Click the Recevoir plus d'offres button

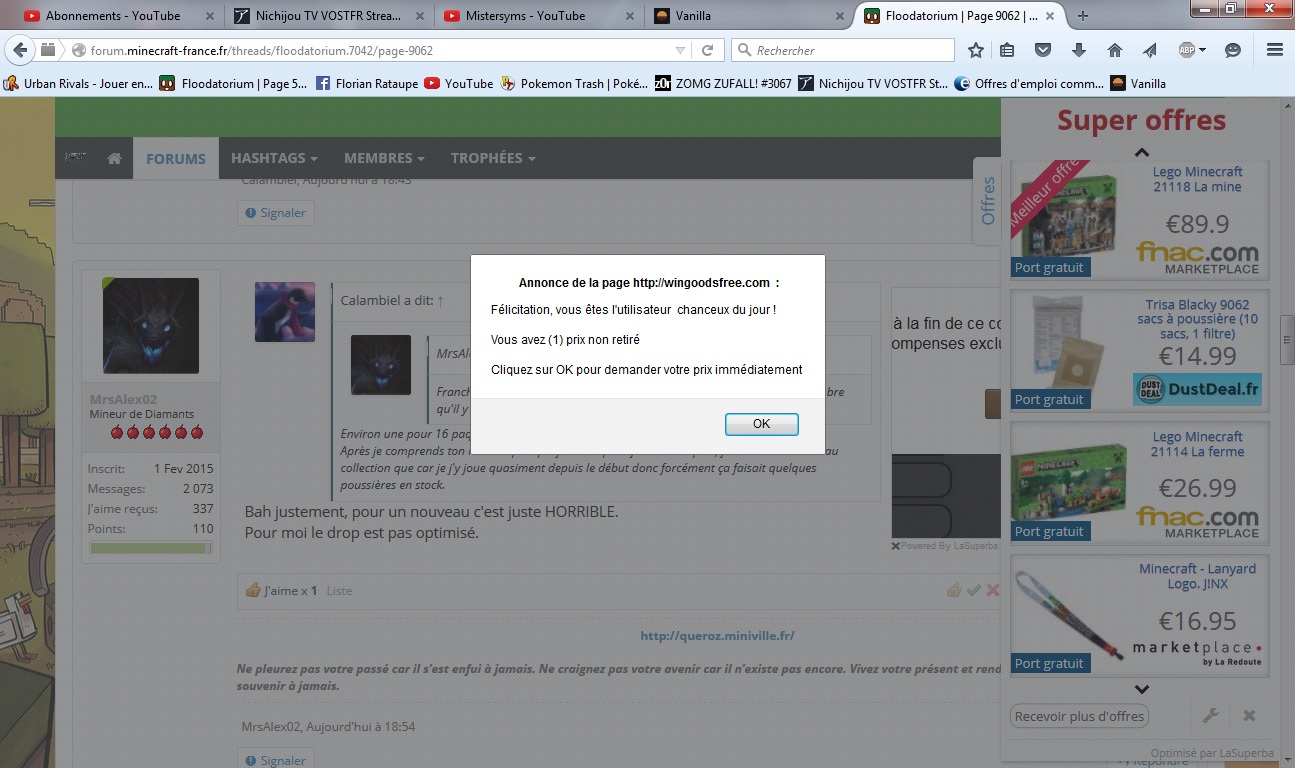point(1079,716)
